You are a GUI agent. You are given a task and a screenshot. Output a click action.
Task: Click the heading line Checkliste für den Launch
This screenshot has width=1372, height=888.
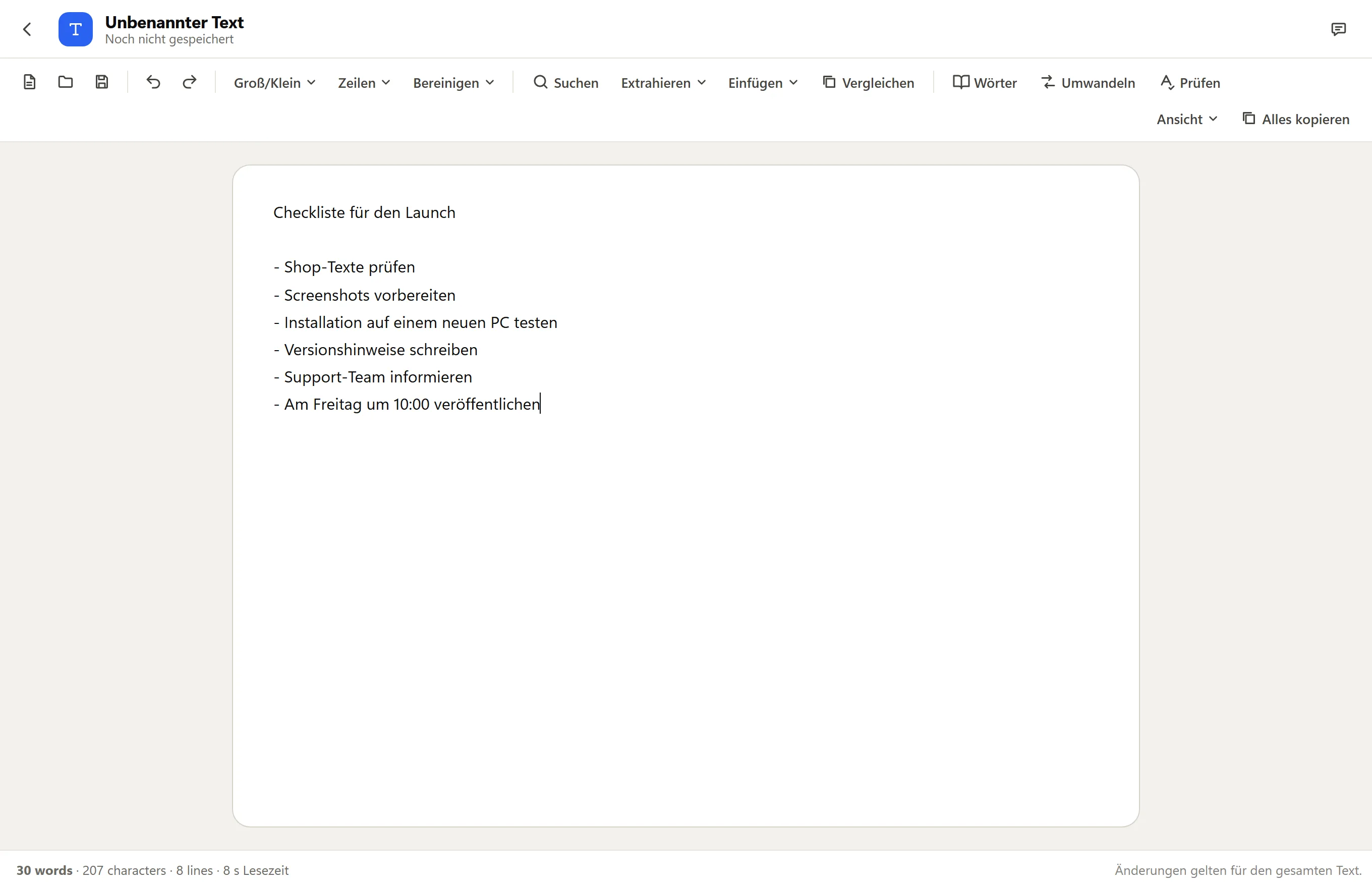click(364, 213)
